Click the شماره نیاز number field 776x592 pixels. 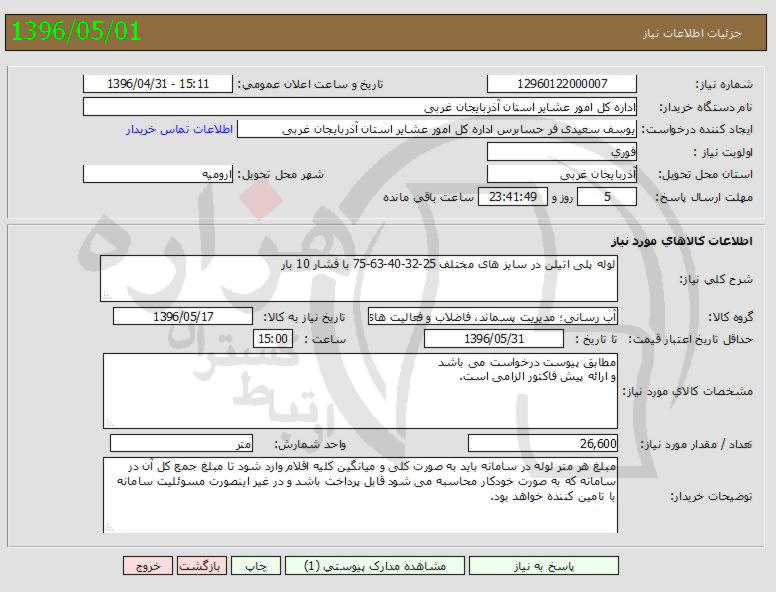pyautogui.click(x=562, y=84)
